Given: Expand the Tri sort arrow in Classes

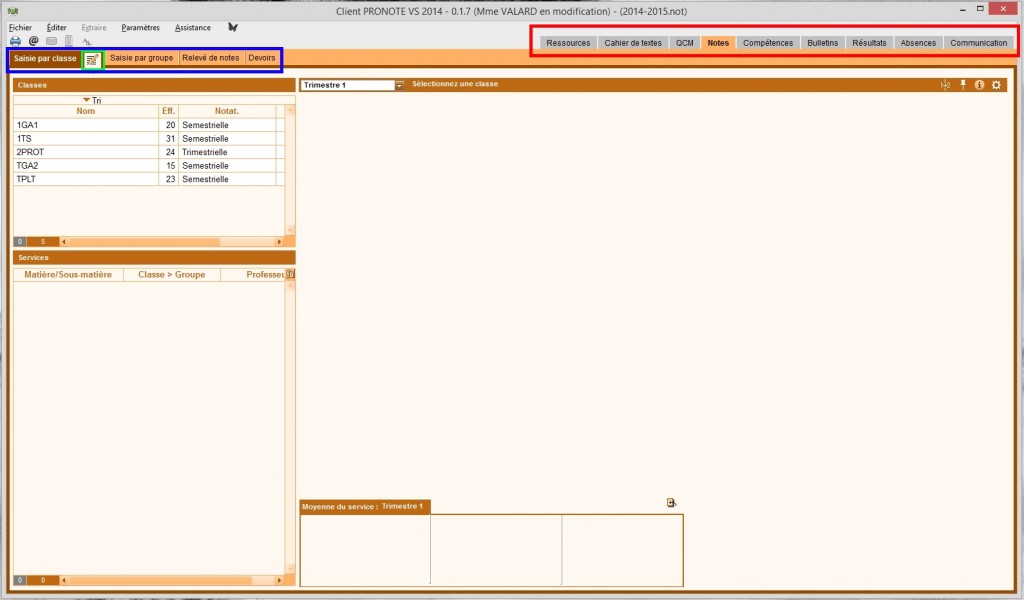Looking at the screenshot, I should pos(87,100).
